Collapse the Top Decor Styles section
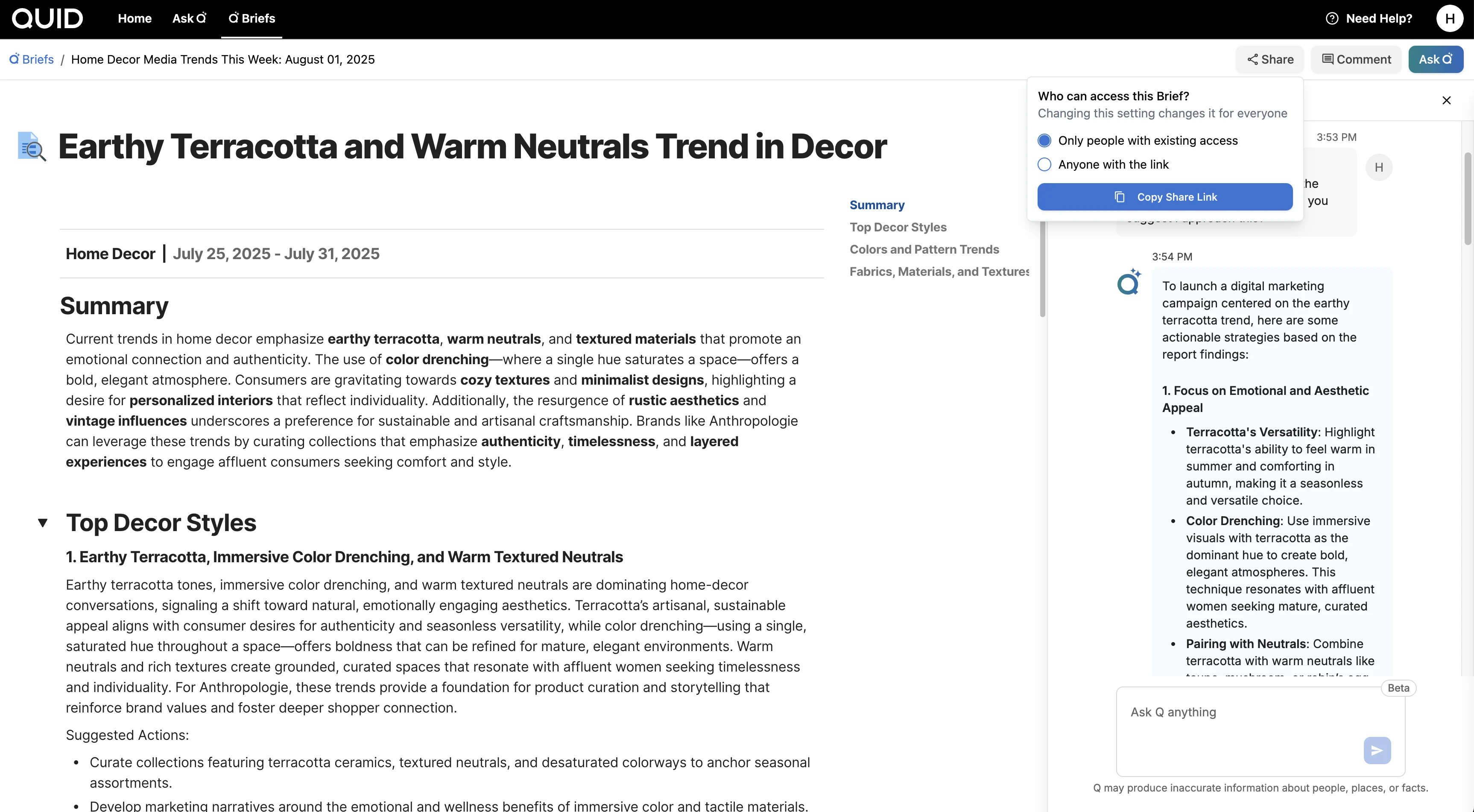 point(43,523)
